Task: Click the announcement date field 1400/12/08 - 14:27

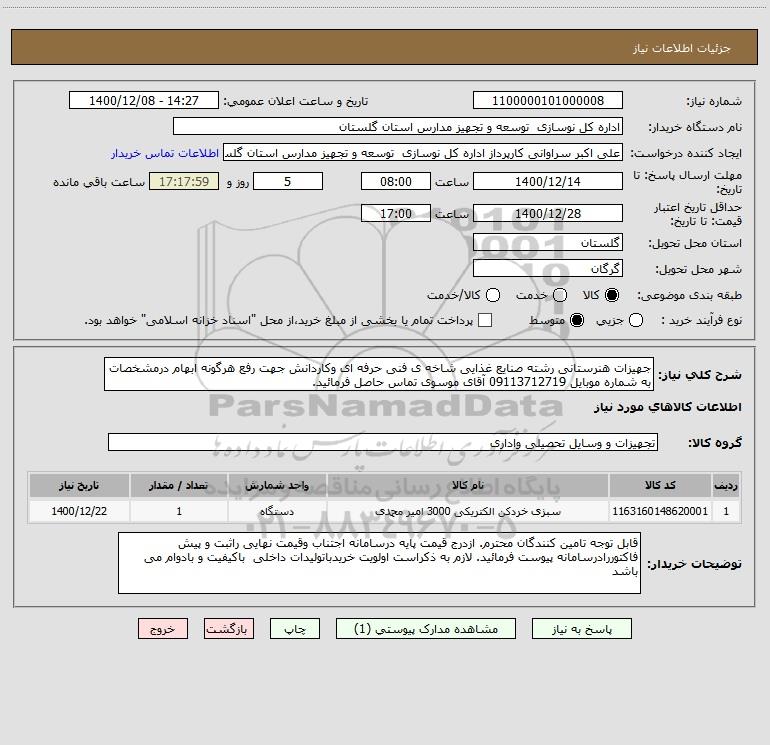Action: coord(144,101)
